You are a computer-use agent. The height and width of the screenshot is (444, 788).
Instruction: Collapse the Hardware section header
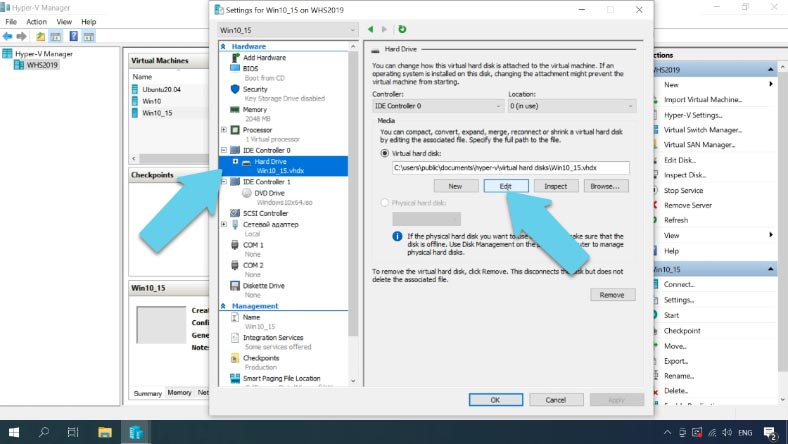tap(223, 46)
